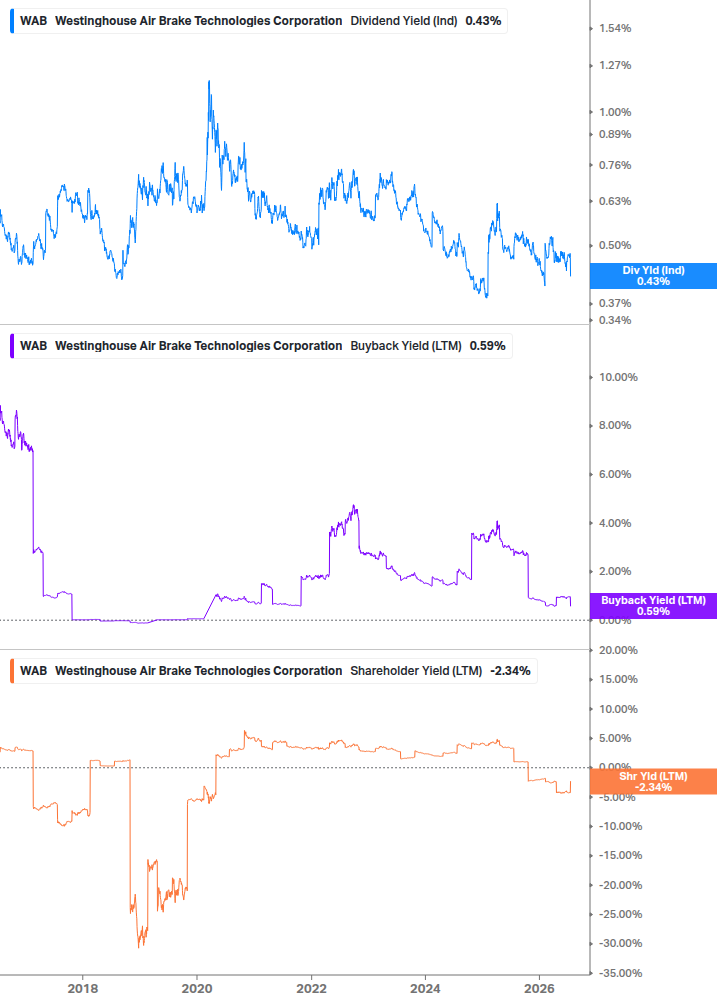This screenshot has width=717, height=1005.
Task: Click the 0.59% value in buyback legend
Action: coord(488,346)
